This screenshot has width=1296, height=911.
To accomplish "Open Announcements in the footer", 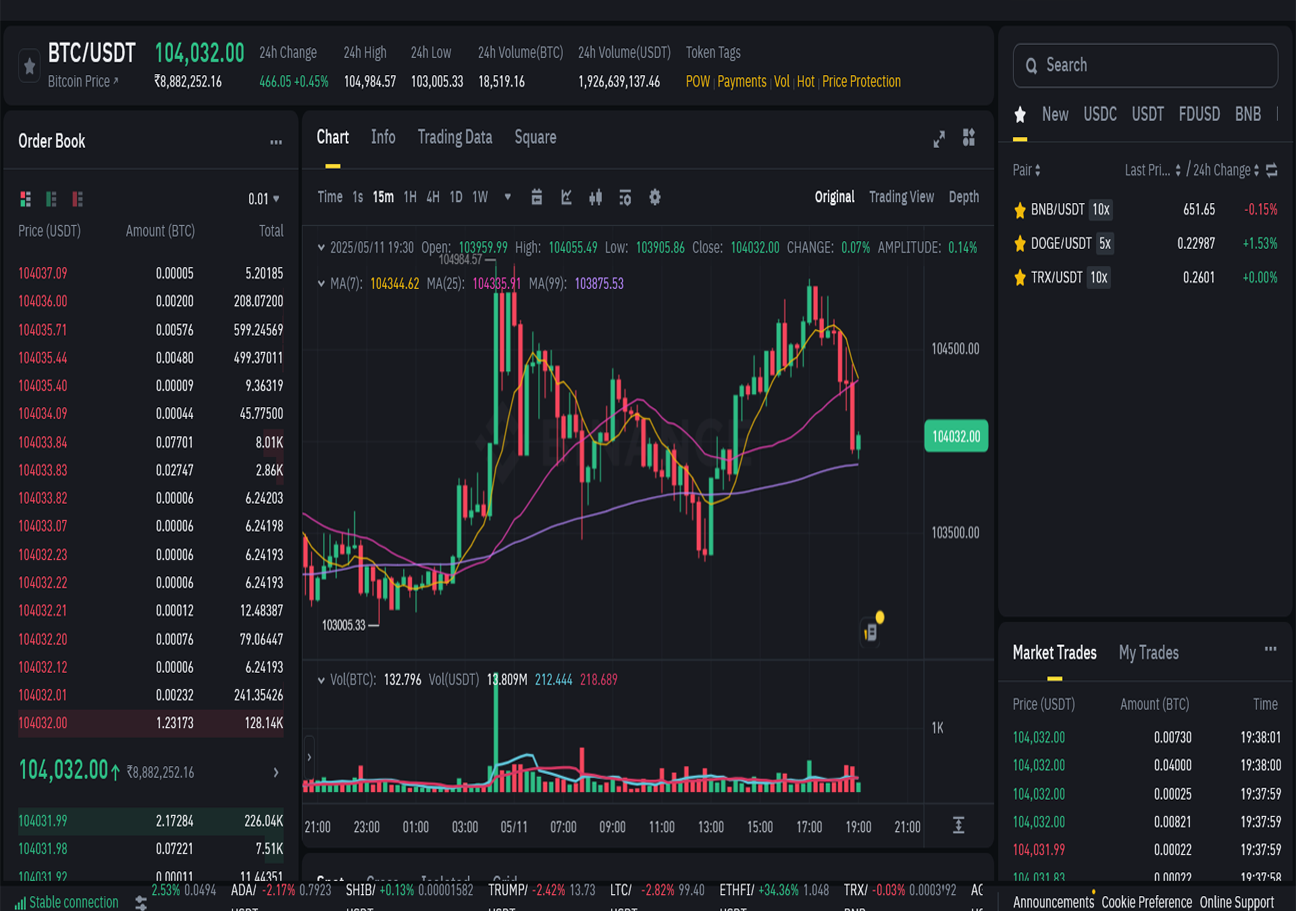I will click(1053, 902).
